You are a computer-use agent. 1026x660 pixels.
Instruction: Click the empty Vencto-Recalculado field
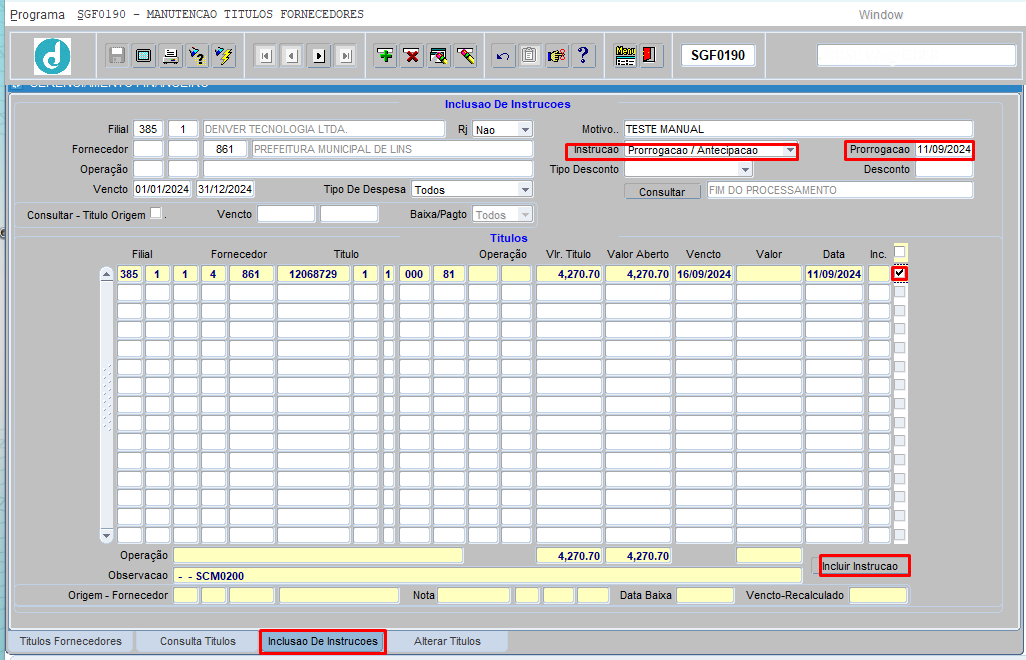(878, 595)
